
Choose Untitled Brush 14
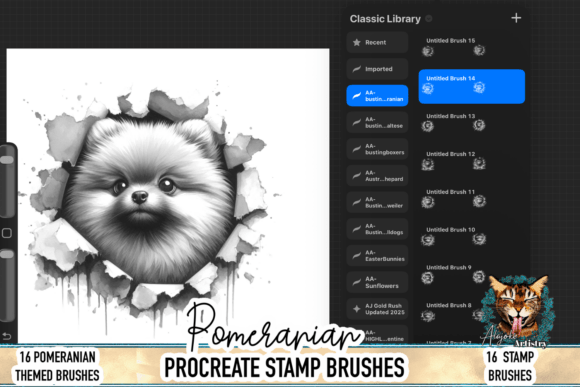pos(472,86)
